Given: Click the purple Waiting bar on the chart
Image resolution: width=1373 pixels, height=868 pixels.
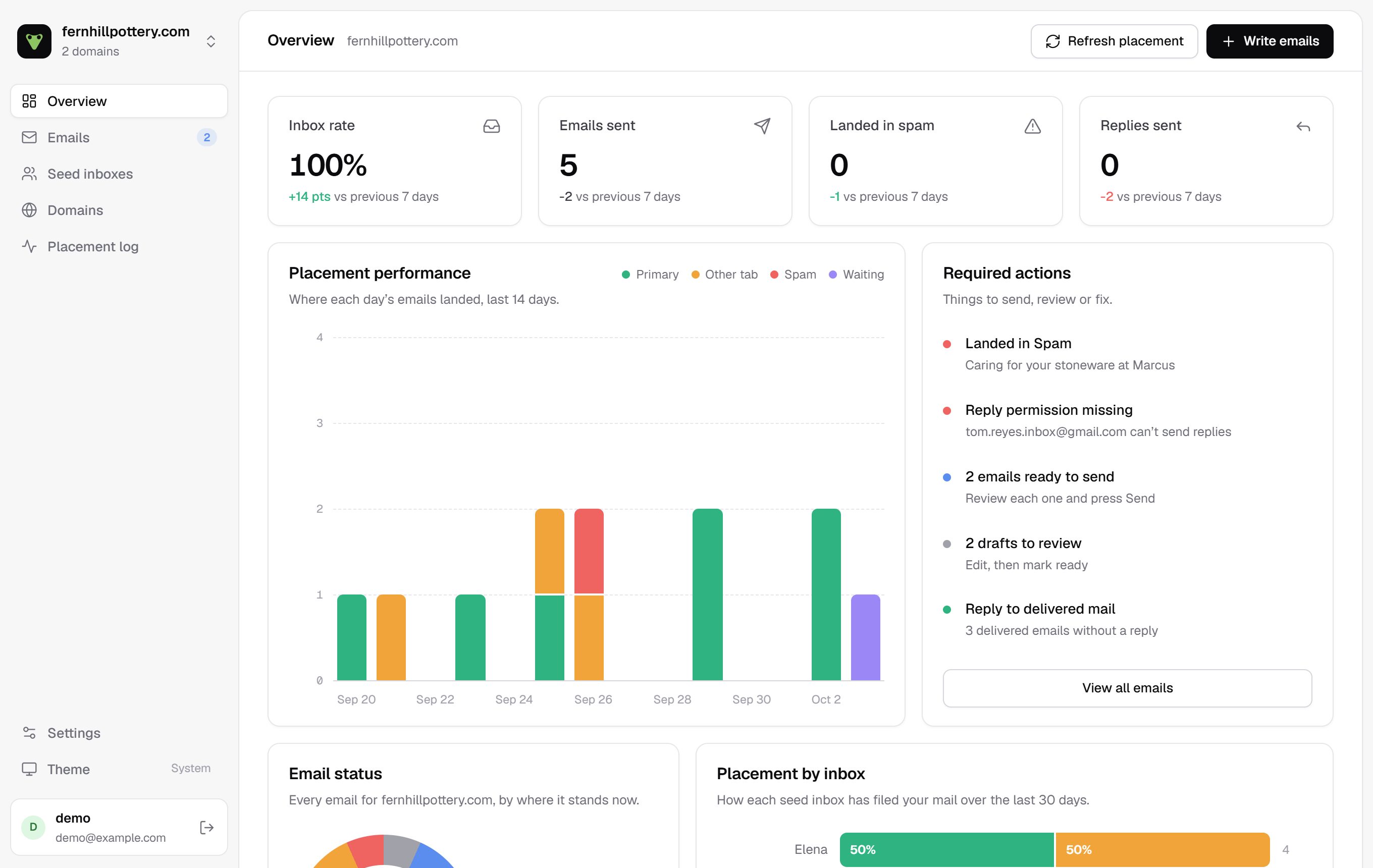Looking at the screenshot, I should tap(866, 637).
